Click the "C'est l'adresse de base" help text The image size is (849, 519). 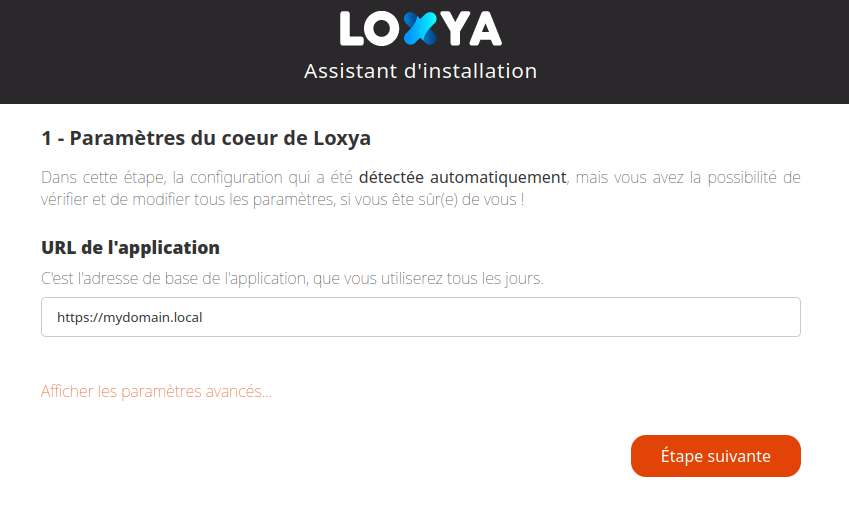click(292, 278)
